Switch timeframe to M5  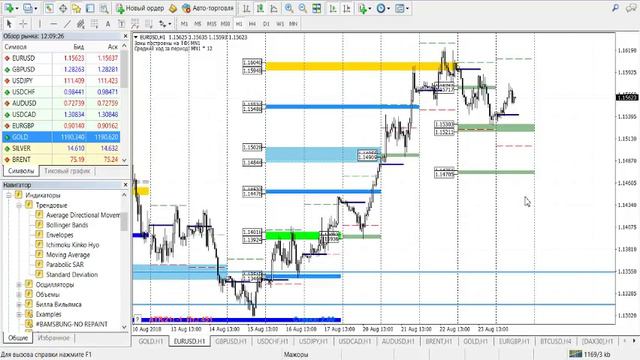pos(198,24)
